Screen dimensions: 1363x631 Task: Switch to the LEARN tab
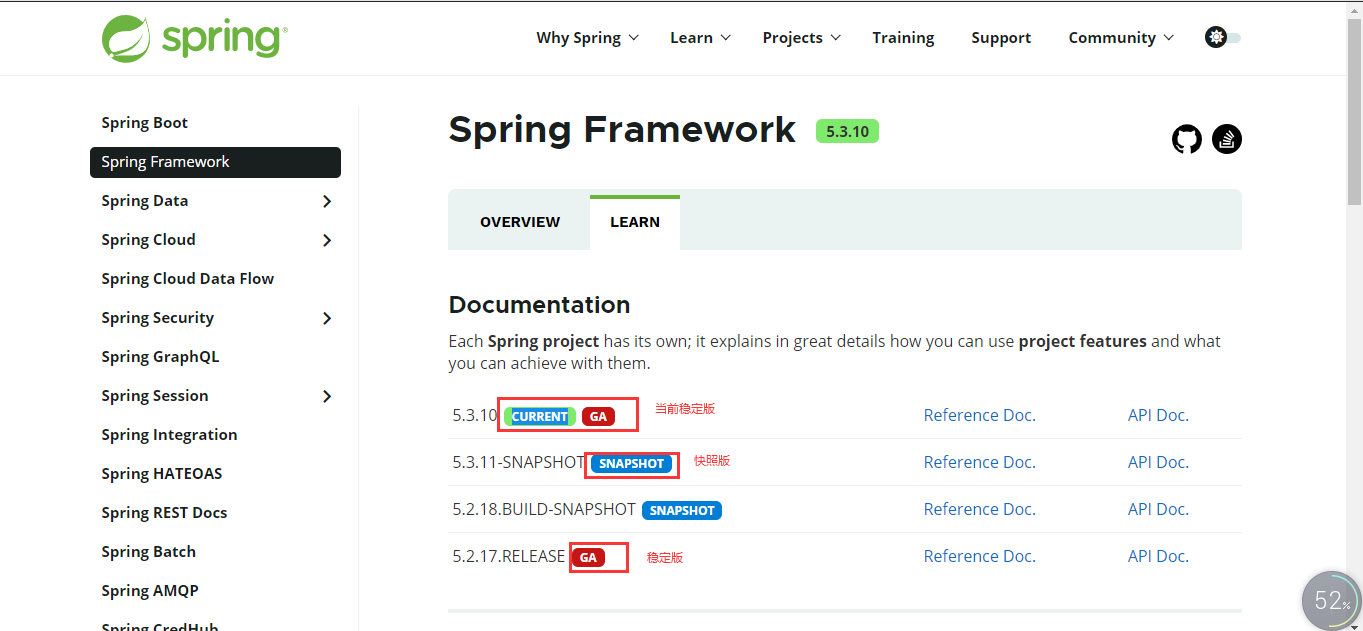pyautogui.click(x=635, y=222)
